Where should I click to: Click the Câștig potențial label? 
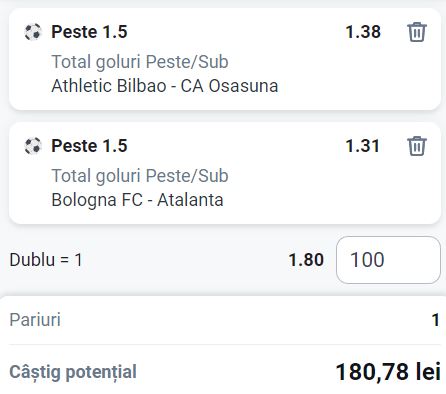(73, 372)
